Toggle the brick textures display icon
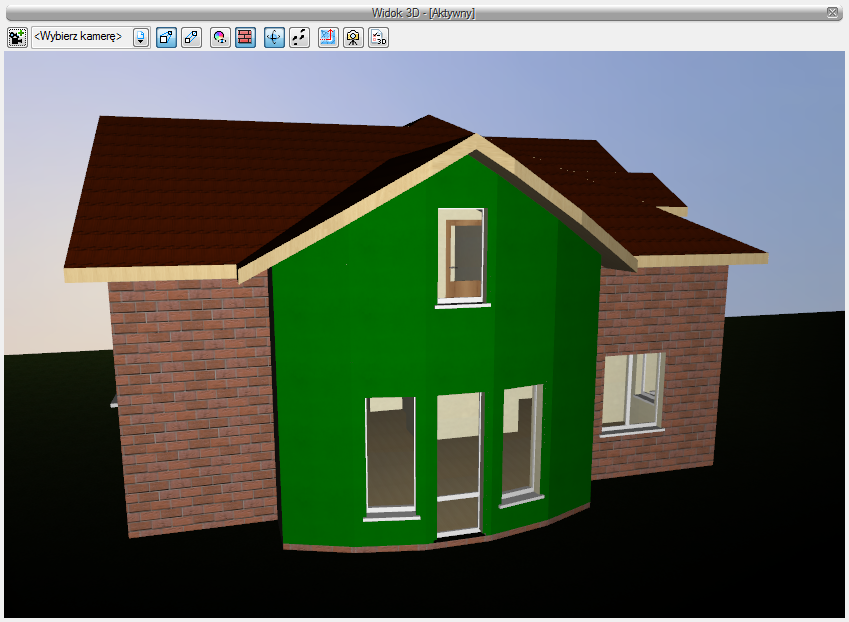Image resolution: width=849 pixels, height=622 pixels. 245,37
